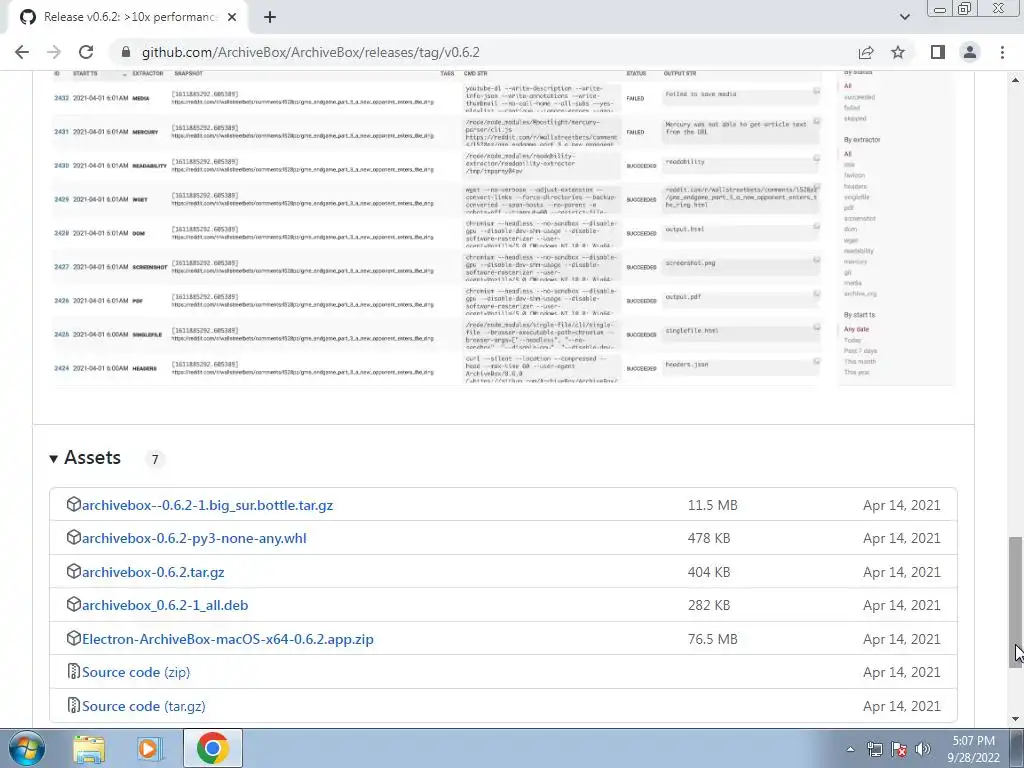Click the lock icon in address bar
This screenshot has height=768, width=1024.
126,52
